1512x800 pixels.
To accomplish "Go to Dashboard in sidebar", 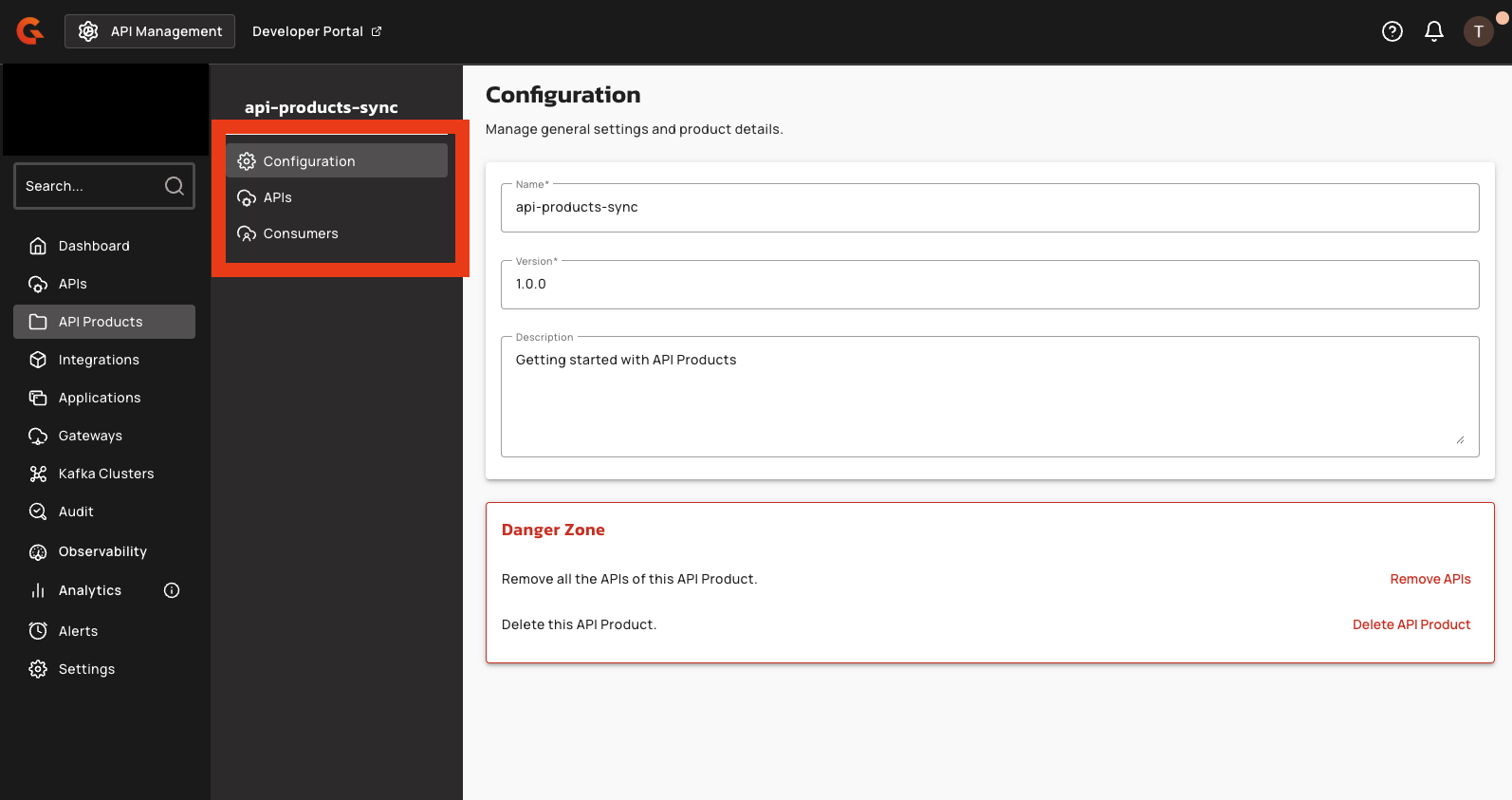I will coord(94,246).
